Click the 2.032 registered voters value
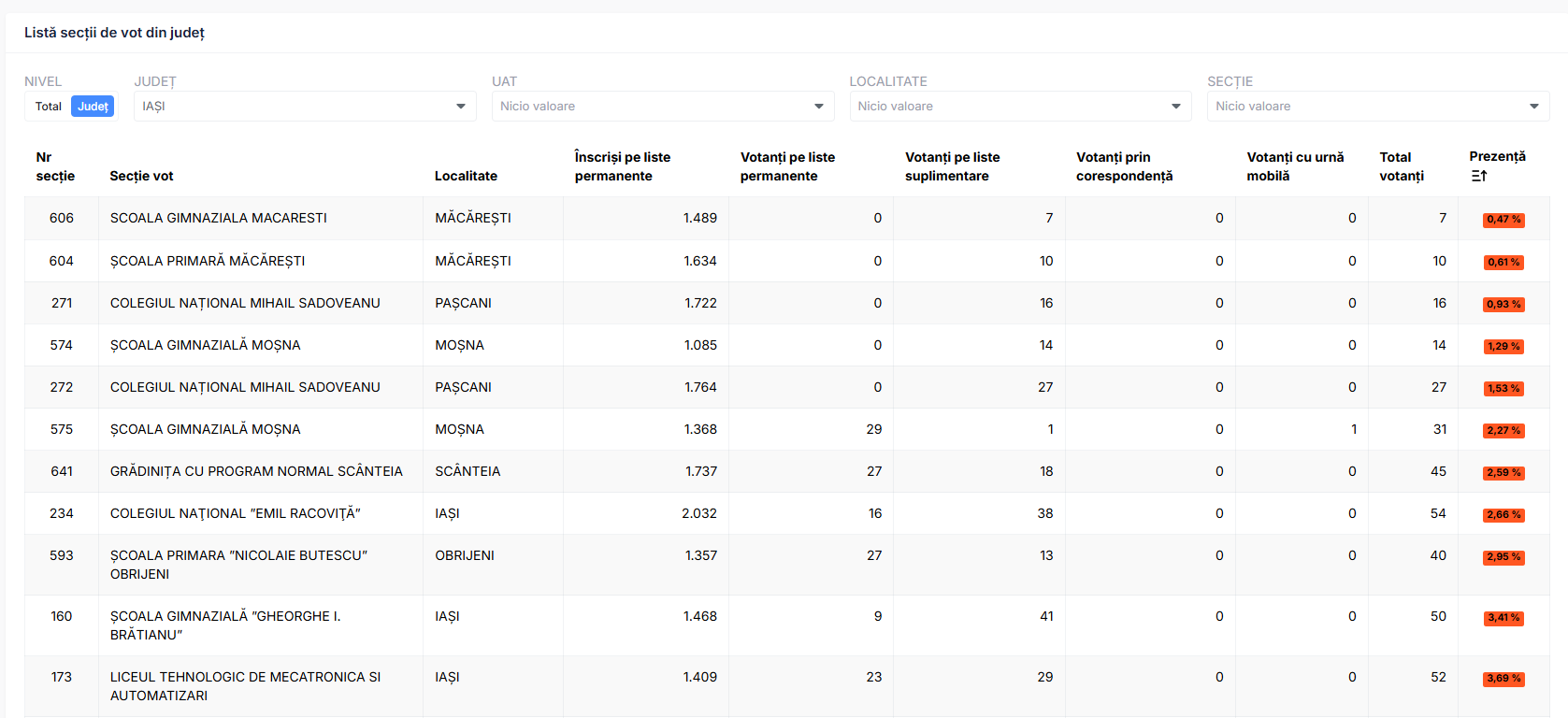This screenshot has height=718, width=1568. 699,513
